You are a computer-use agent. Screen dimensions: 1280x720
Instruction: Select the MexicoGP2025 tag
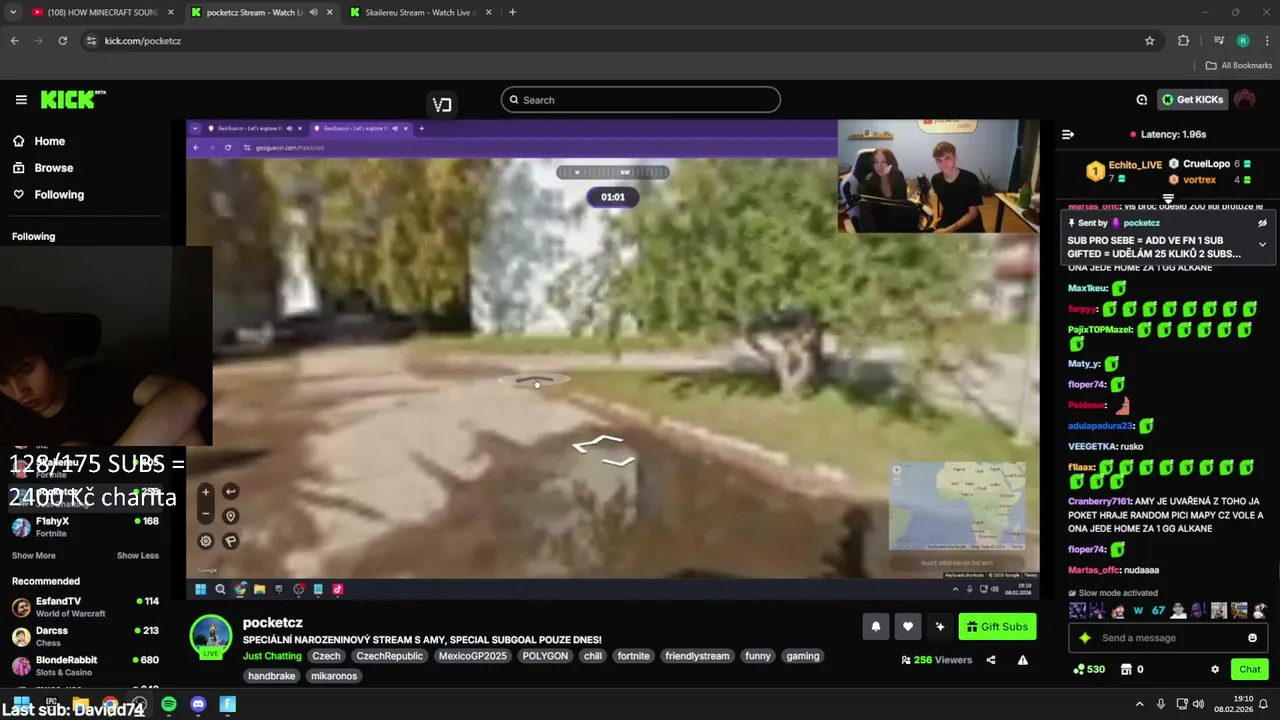pyautogui.click(x=473, y=656)
